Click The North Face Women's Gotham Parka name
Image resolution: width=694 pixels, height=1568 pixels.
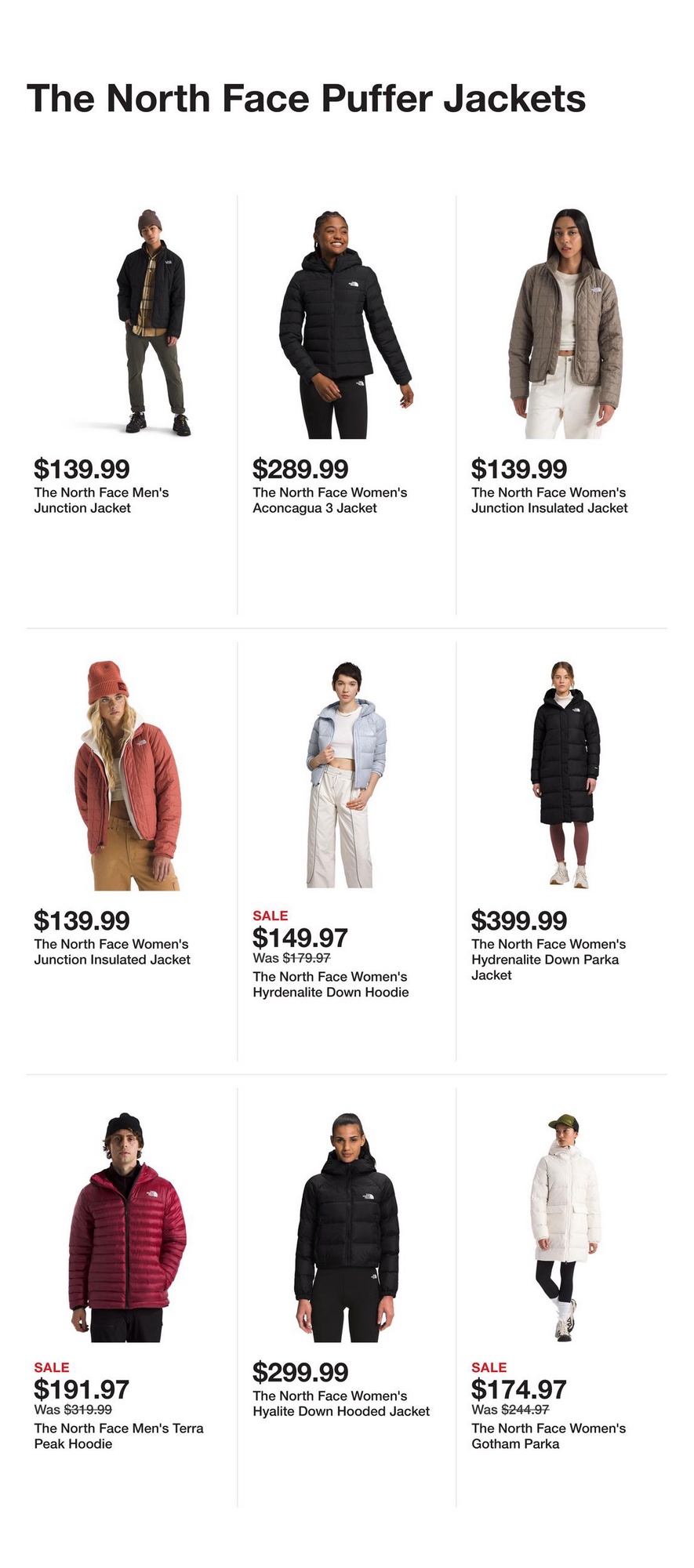point(549,1436)
